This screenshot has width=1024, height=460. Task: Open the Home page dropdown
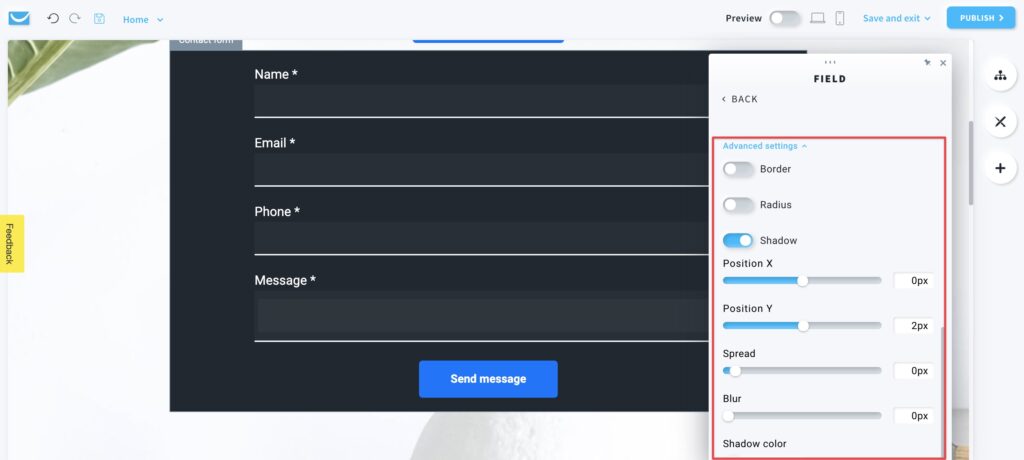143,20
